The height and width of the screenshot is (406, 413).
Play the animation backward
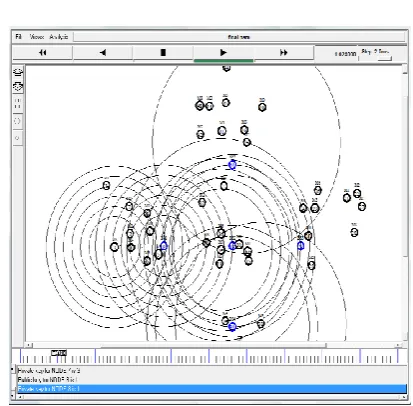click(103, 53)
